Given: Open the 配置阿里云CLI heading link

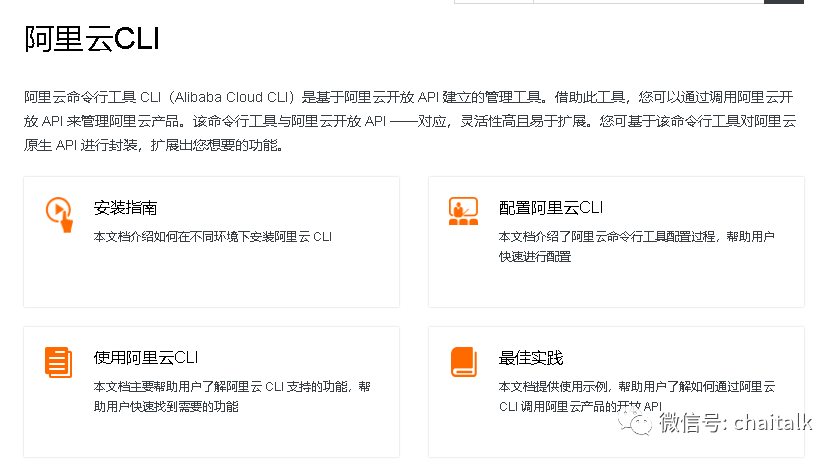Looking at the screenshot, I should [x=551, y=208].
